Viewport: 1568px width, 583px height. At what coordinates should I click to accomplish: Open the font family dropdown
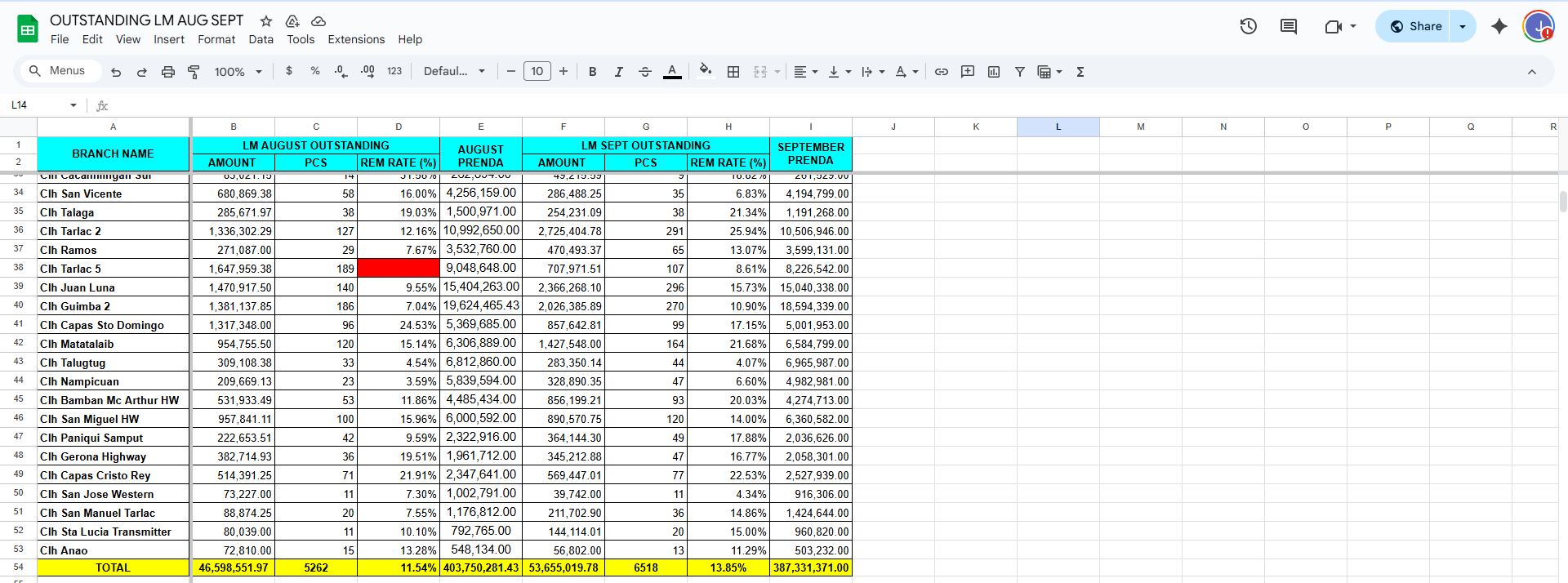click(x=454, y=72)
